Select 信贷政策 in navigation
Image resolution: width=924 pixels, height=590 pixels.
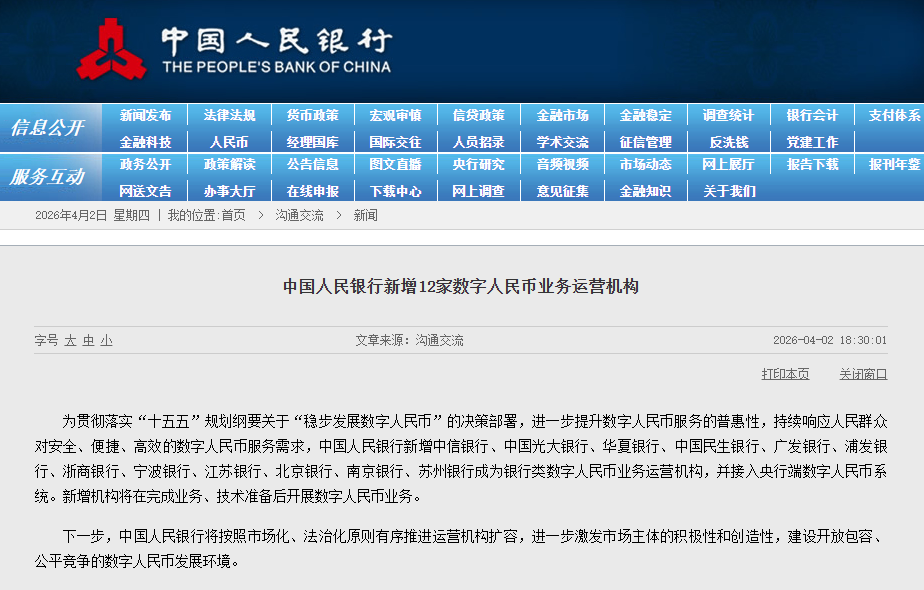click(x=478, y=116)
